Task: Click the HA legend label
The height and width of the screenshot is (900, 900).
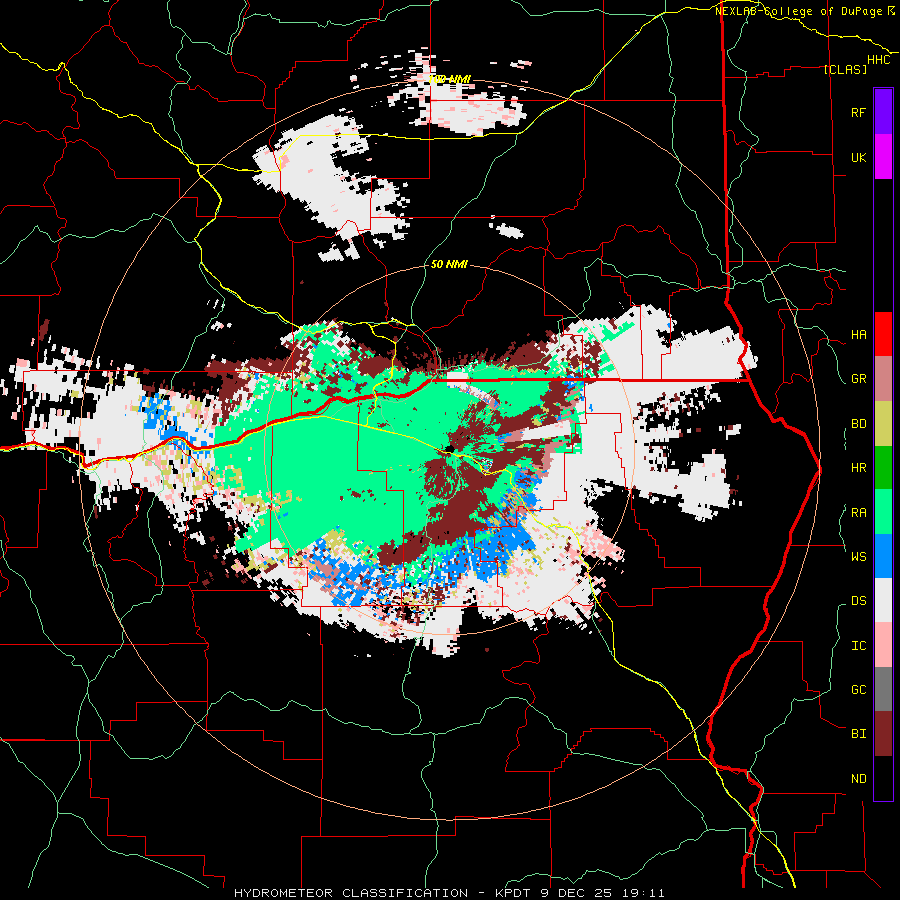Action: click(858, 335)
